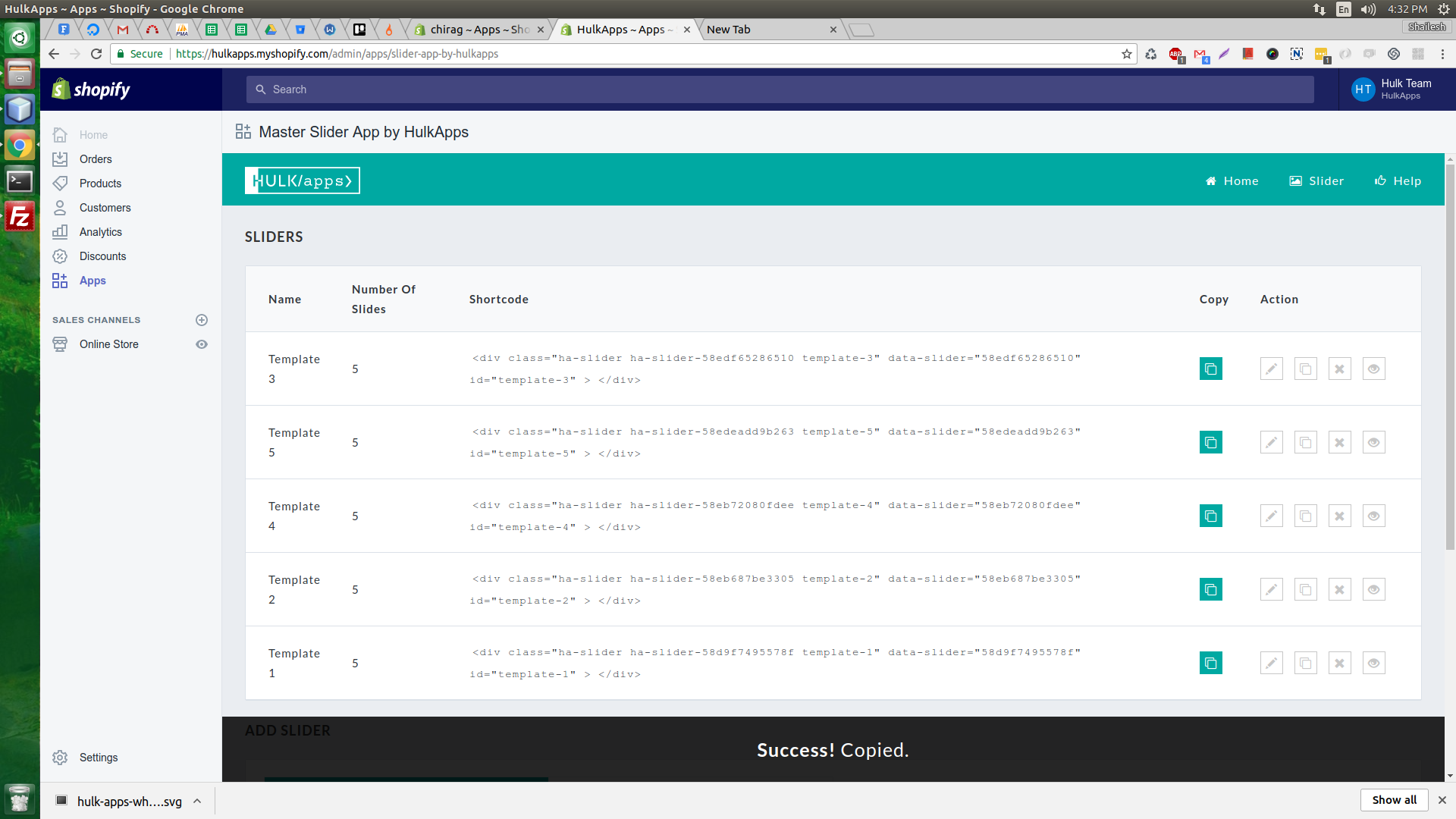
Task: Edit the Template 4 slider
Action: (x=1272, y=516)
